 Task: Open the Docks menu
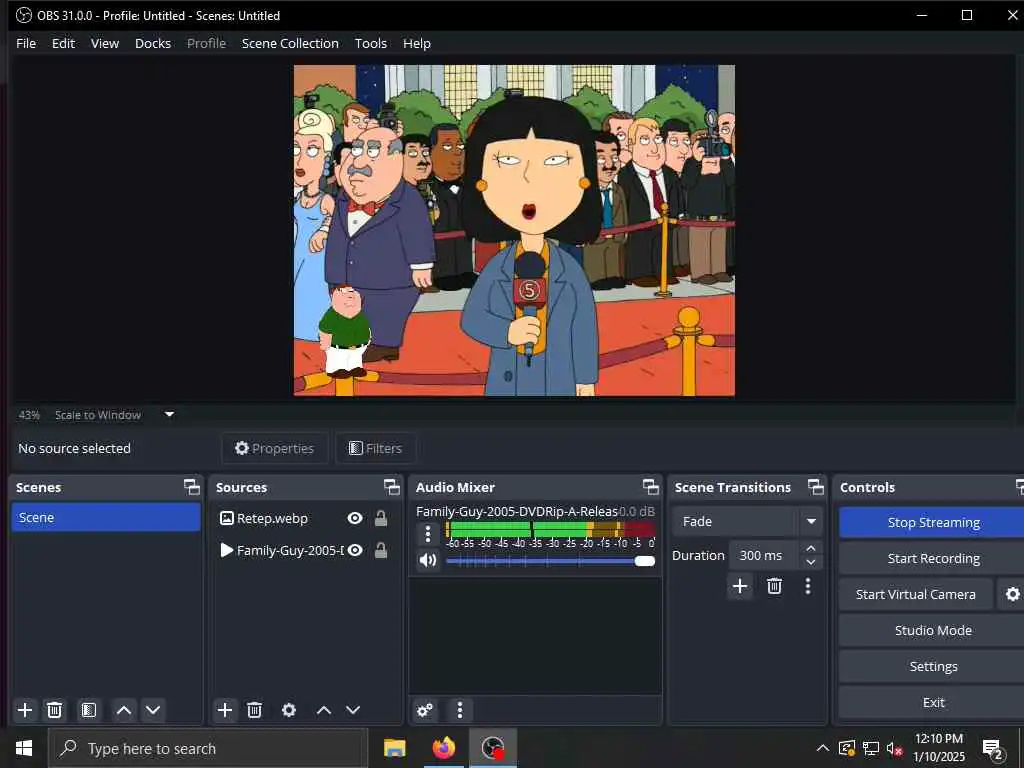(x=153, y=43)
